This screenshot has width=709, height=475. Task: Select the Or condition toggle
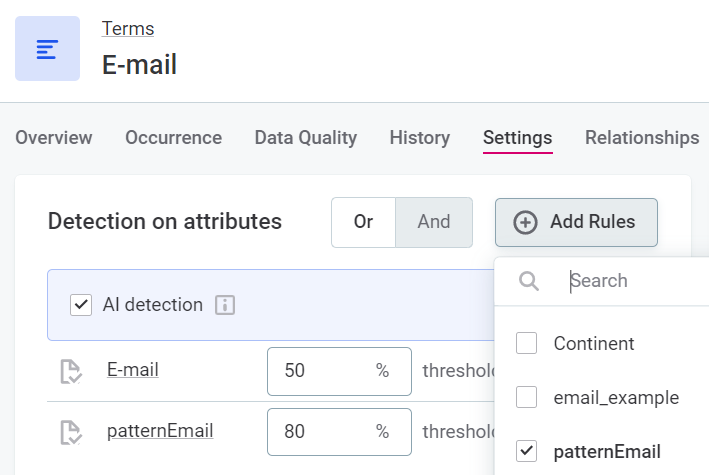click(363, 222)
